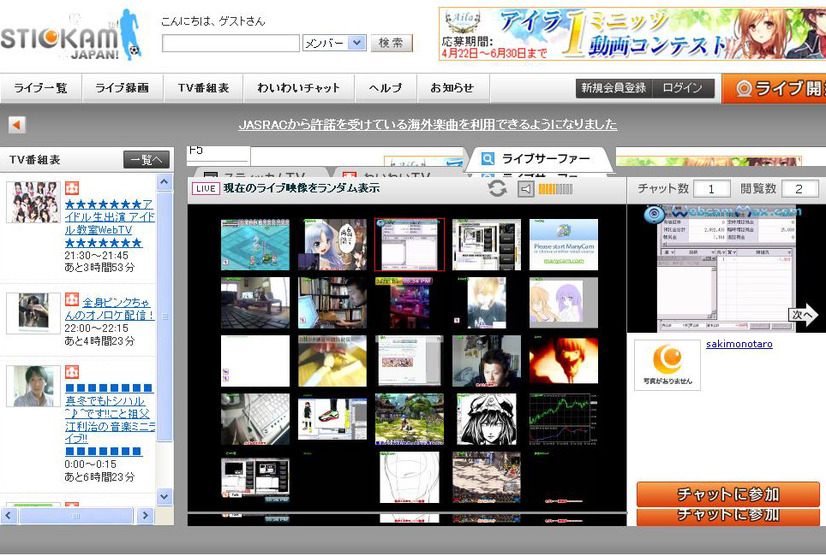Open the member search type dropdown
Image resolution: width=826 pixels, height=556 pixels.
[335, 43]
